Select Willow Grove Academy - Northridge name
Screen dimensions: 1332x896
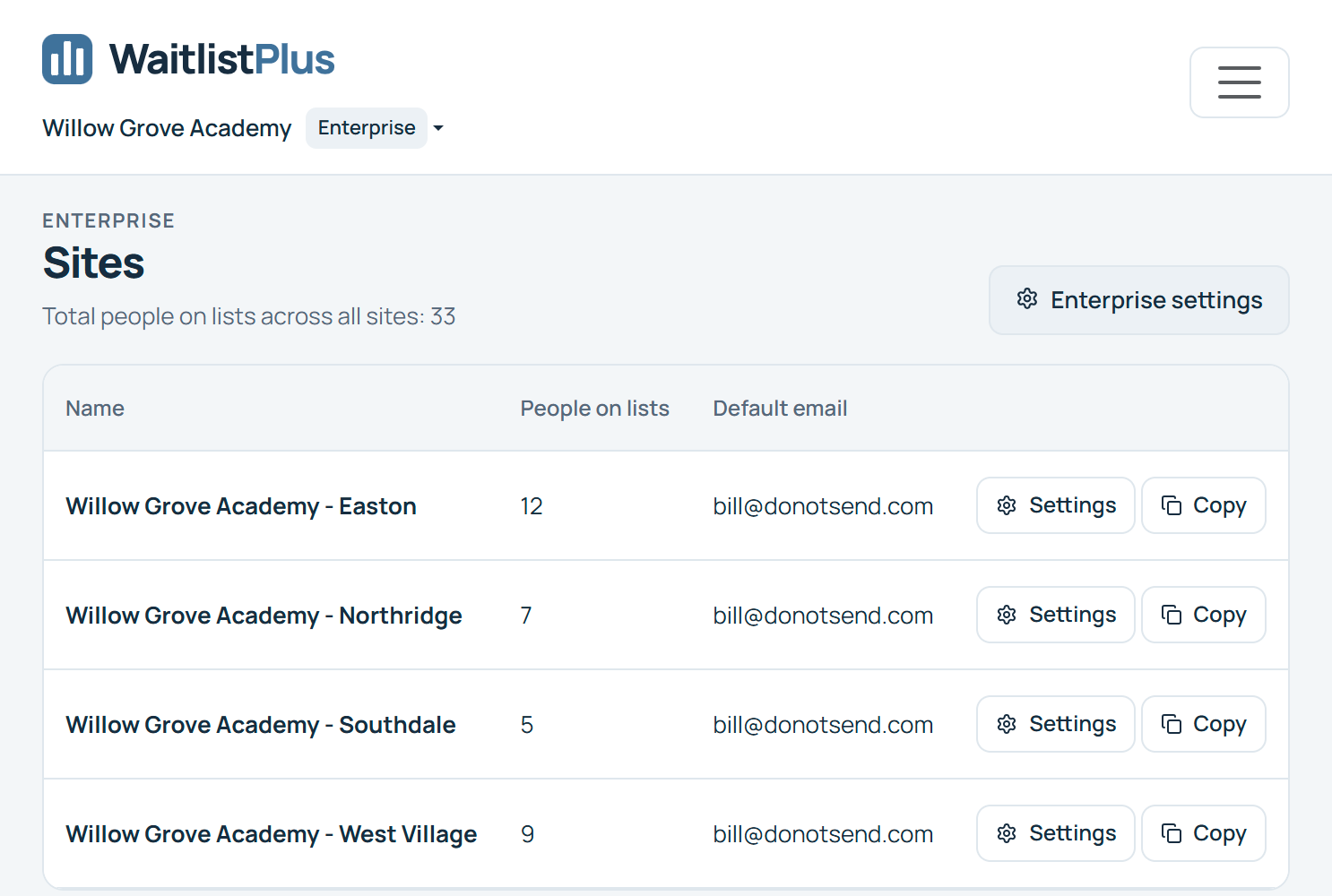264,616
